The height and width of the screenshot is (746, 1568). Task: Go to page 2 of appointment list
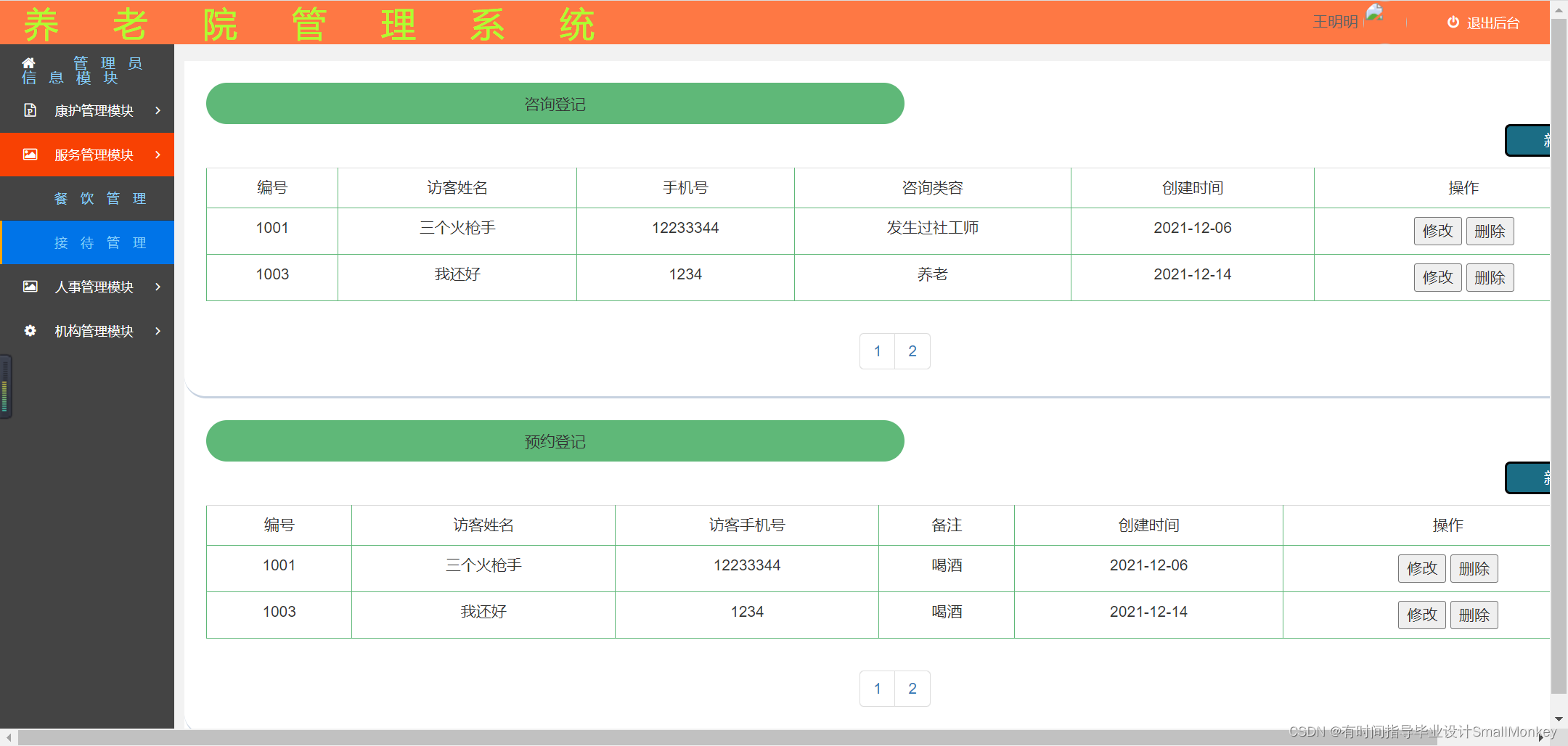912,689
